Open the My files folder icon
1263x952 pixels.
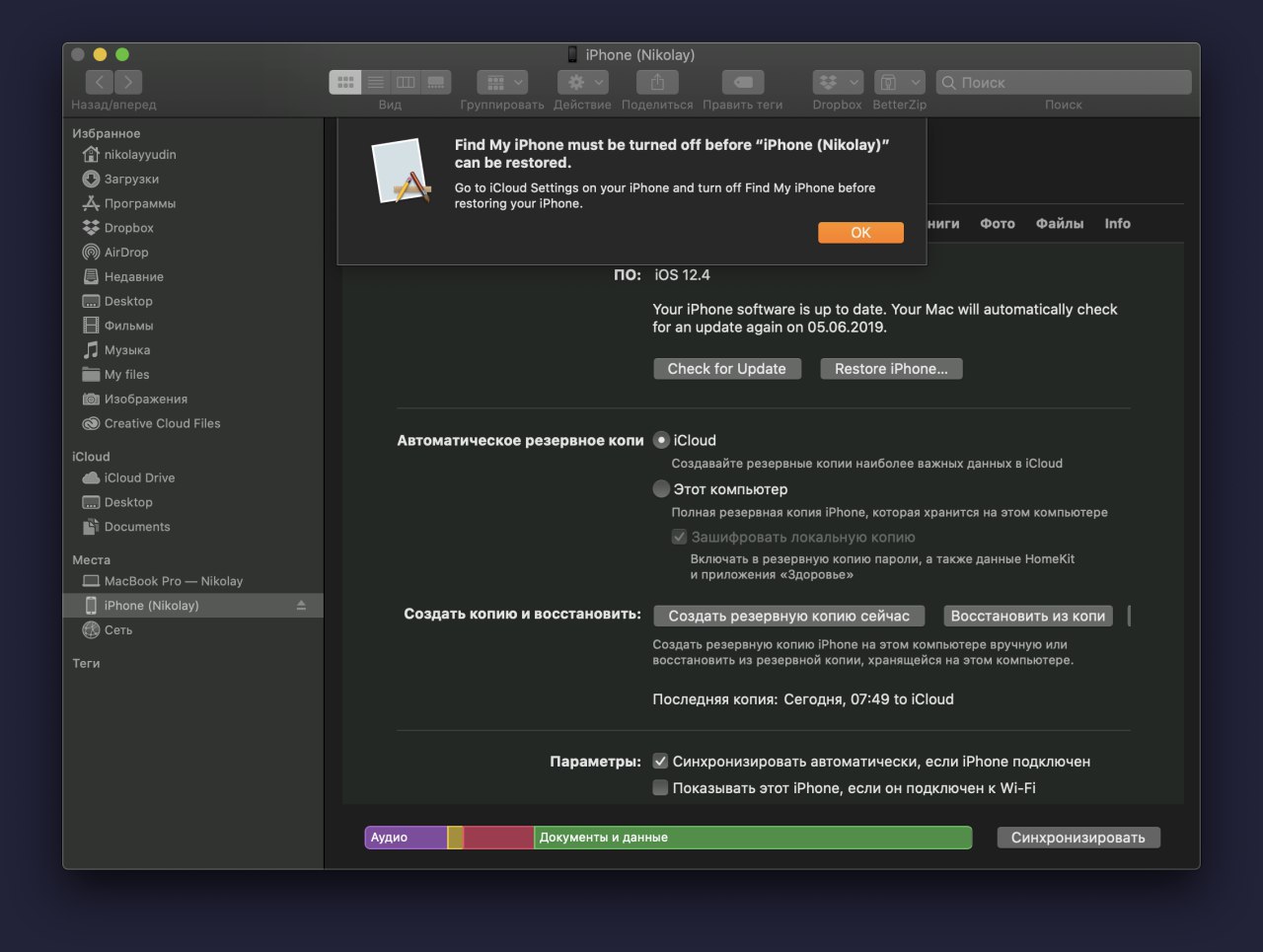[x=91, y=375]
